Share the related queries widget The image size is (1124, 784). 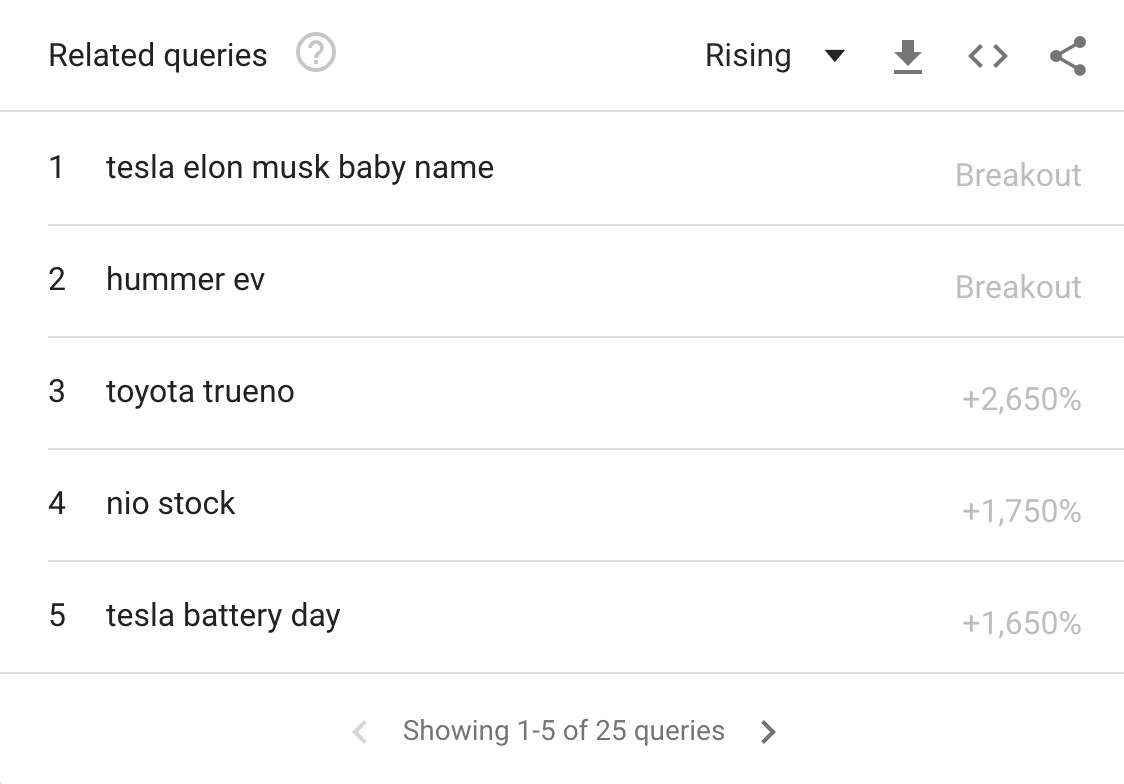[1068, 56]
